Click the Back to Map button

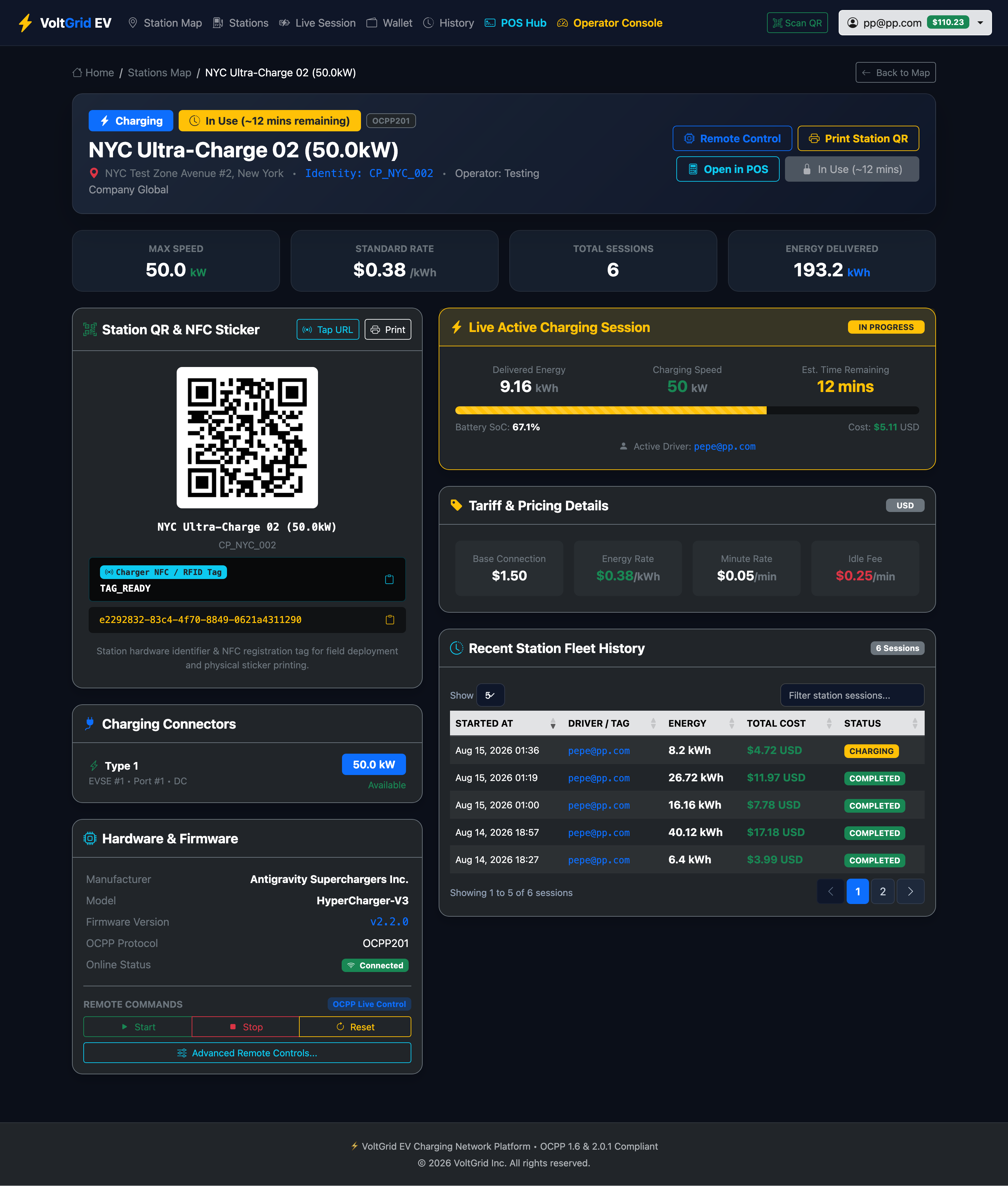[895, 73]
